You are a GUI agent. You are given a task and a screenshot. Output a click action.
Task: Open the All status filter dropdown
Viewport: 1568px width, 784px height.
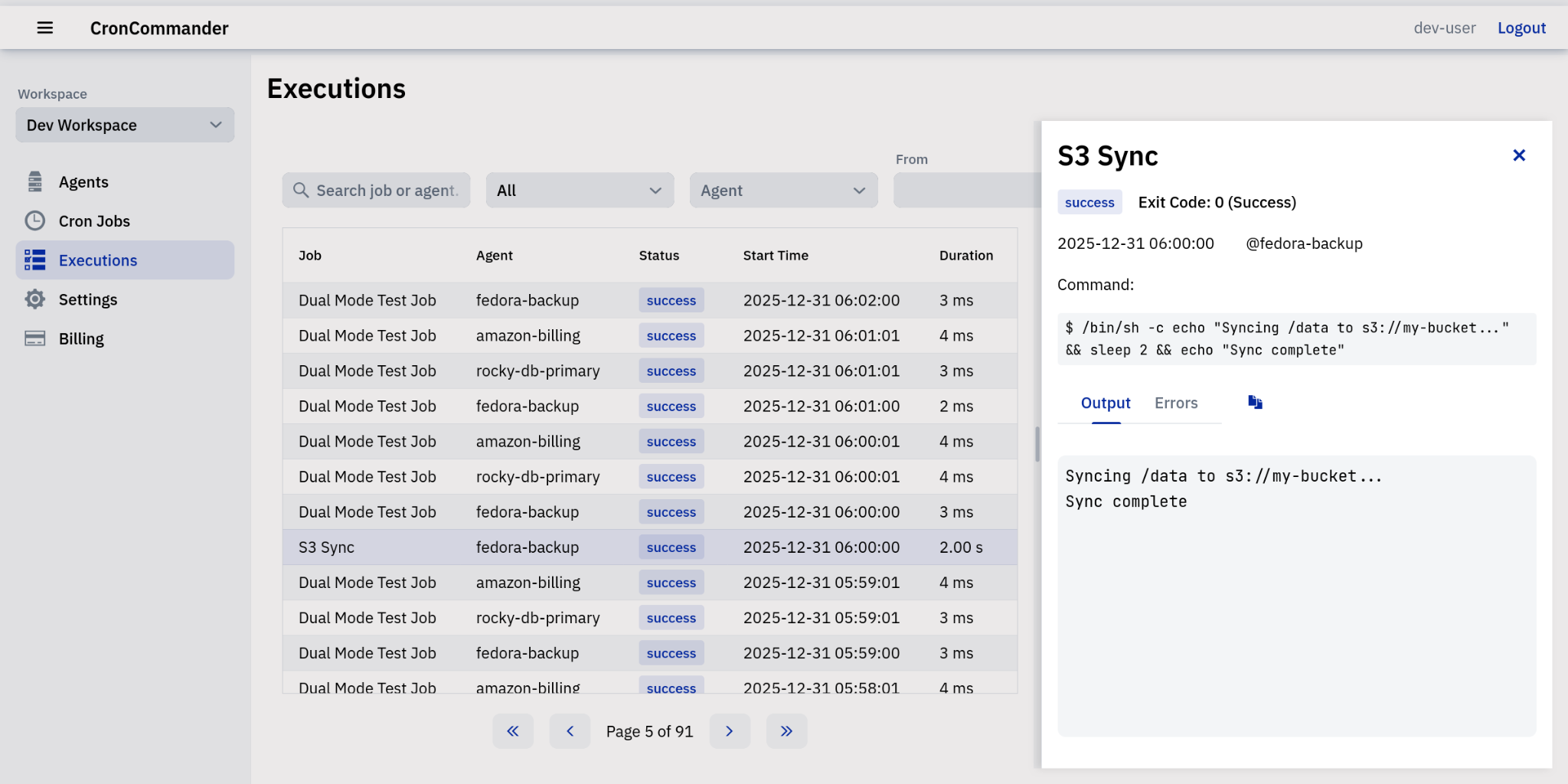(580, 191)
